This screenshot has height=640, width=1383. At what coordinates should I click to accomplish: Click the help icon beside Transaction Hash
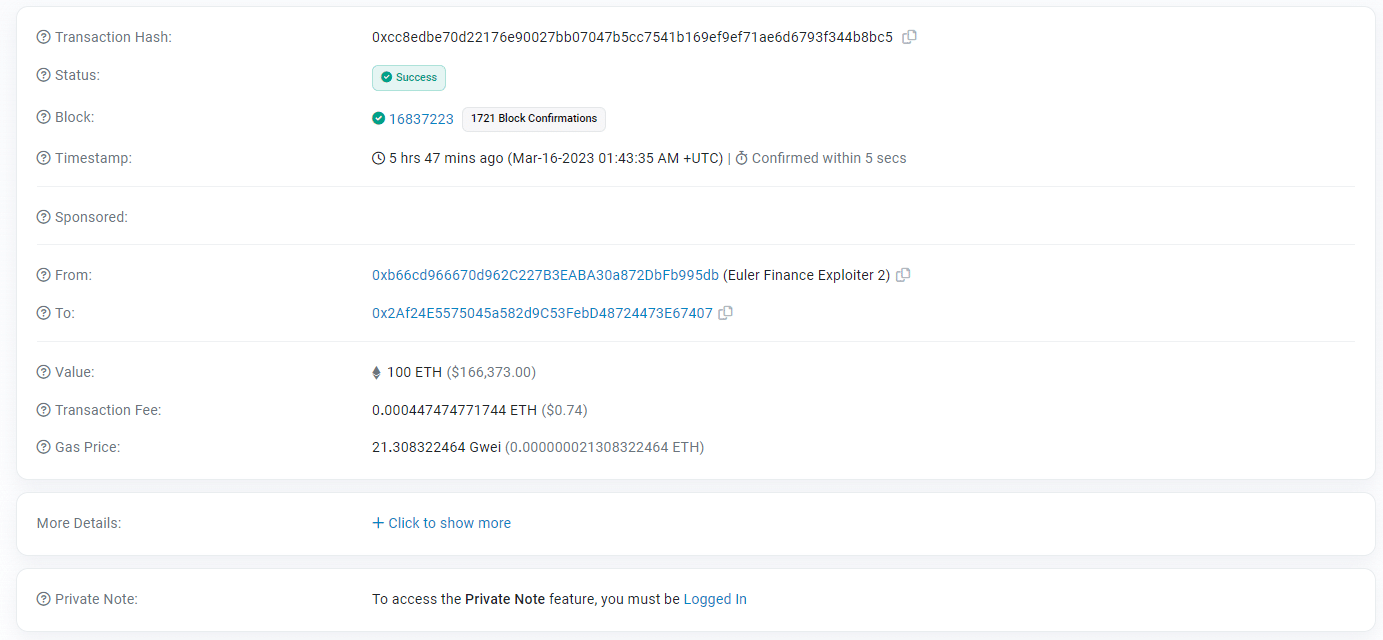click(41, 36)
